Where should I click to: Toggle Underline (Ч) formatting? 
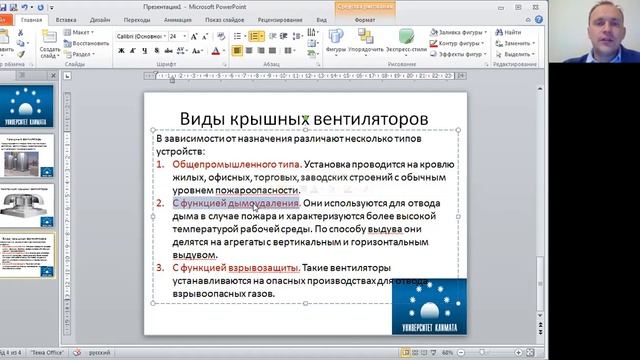click(144, 51)
